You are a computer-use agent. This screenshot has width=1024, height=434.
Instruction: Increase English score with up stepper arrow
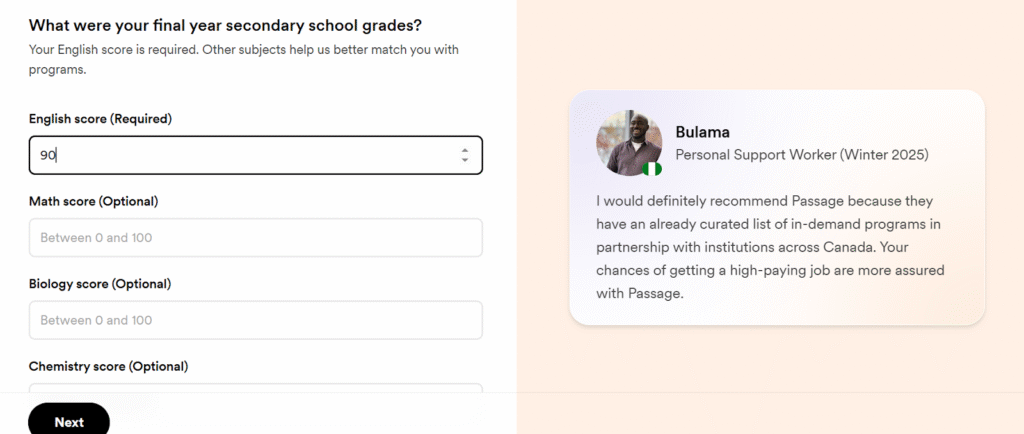point(464,151)
